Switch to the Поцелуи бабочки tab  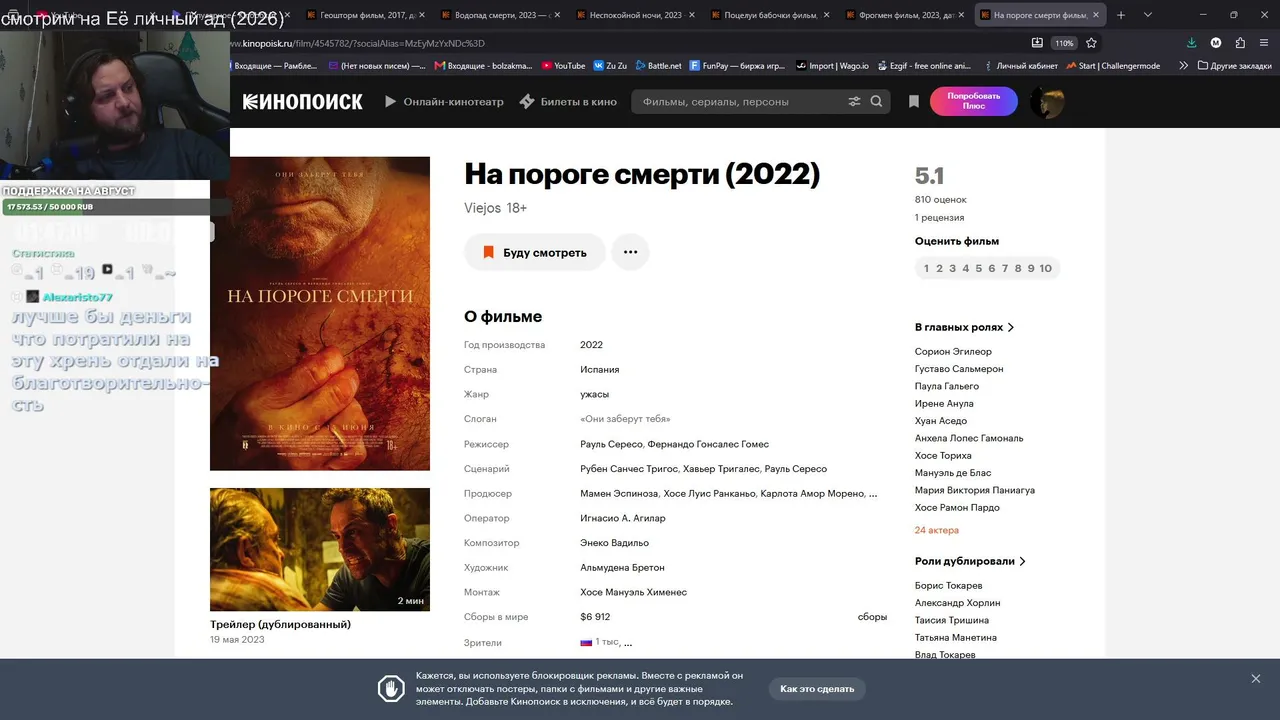[769, 15]
